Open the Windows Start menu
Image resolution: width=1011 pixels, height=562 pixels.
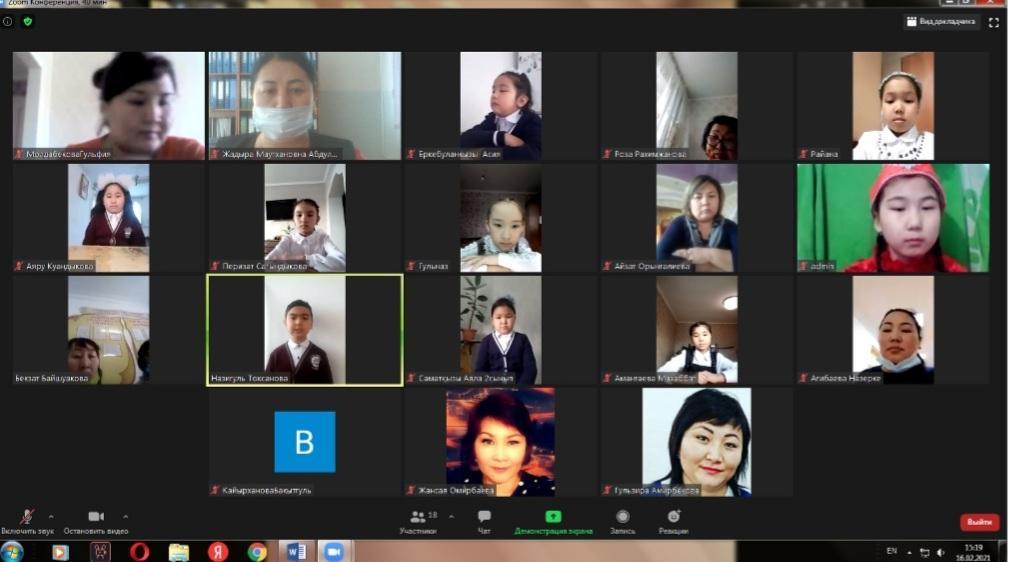(12, 552)
